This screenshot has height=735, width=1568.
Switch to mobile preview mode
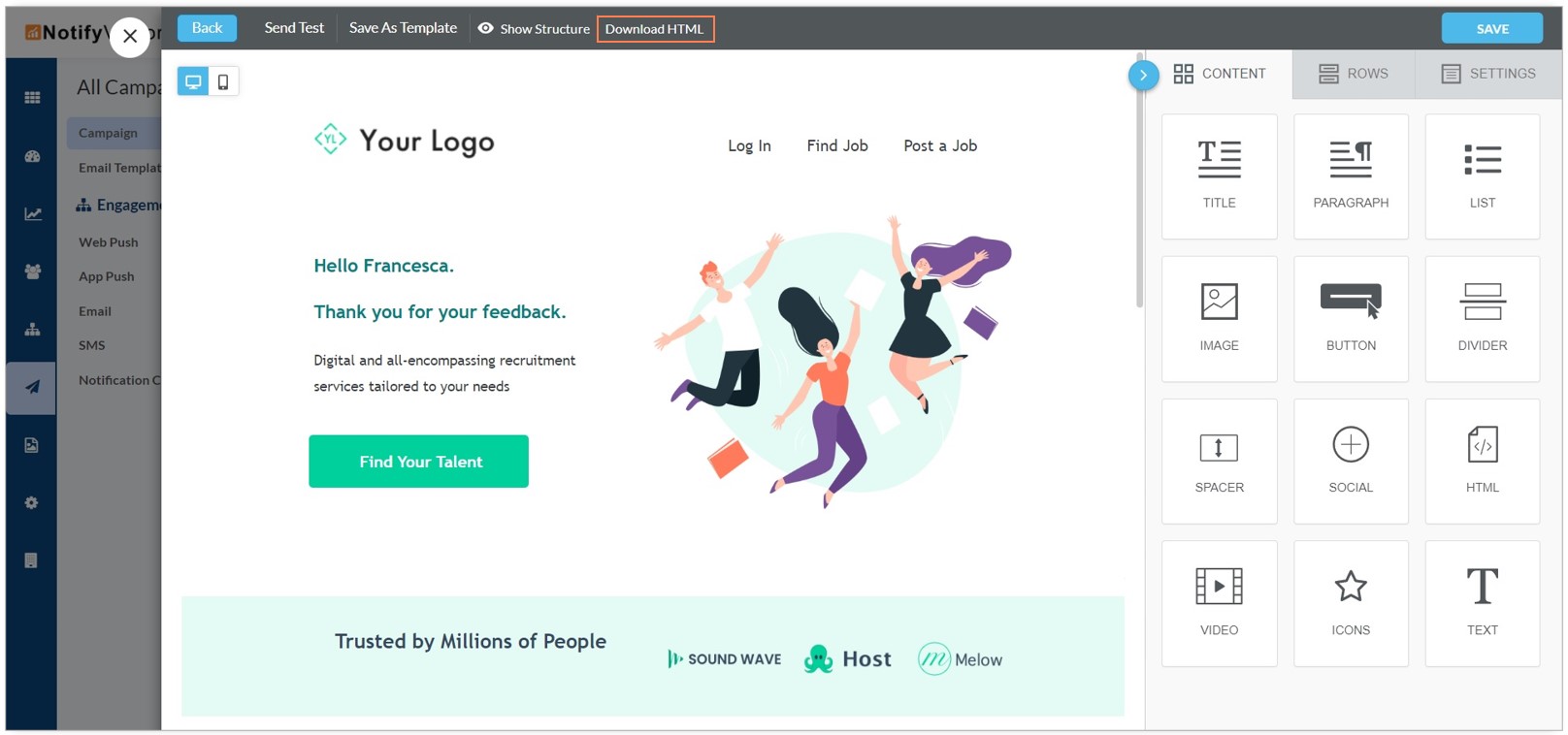pos(223,81)
